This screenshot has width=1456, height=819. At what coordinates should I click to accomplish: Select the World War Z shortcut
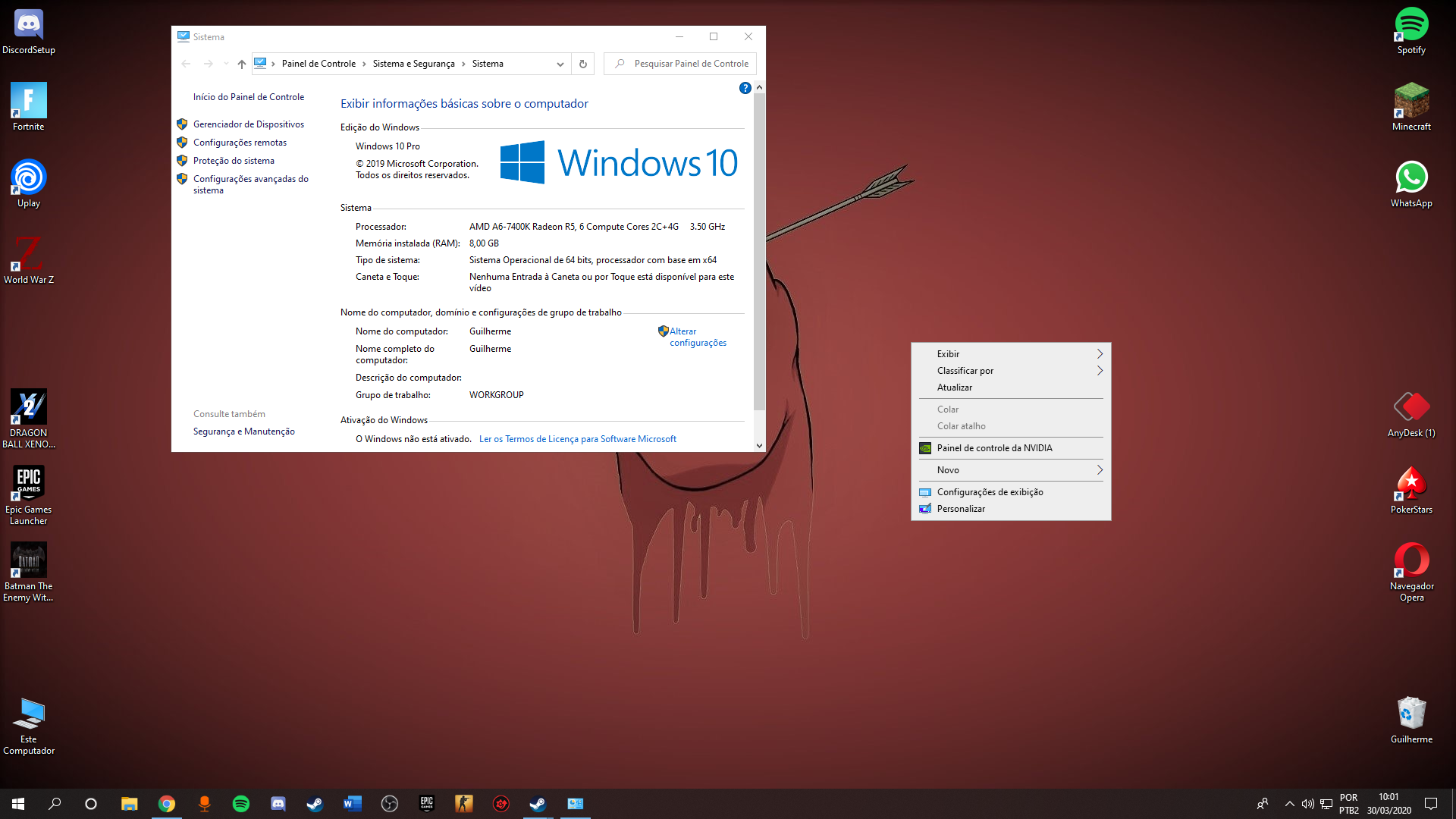tap(29, 260)
